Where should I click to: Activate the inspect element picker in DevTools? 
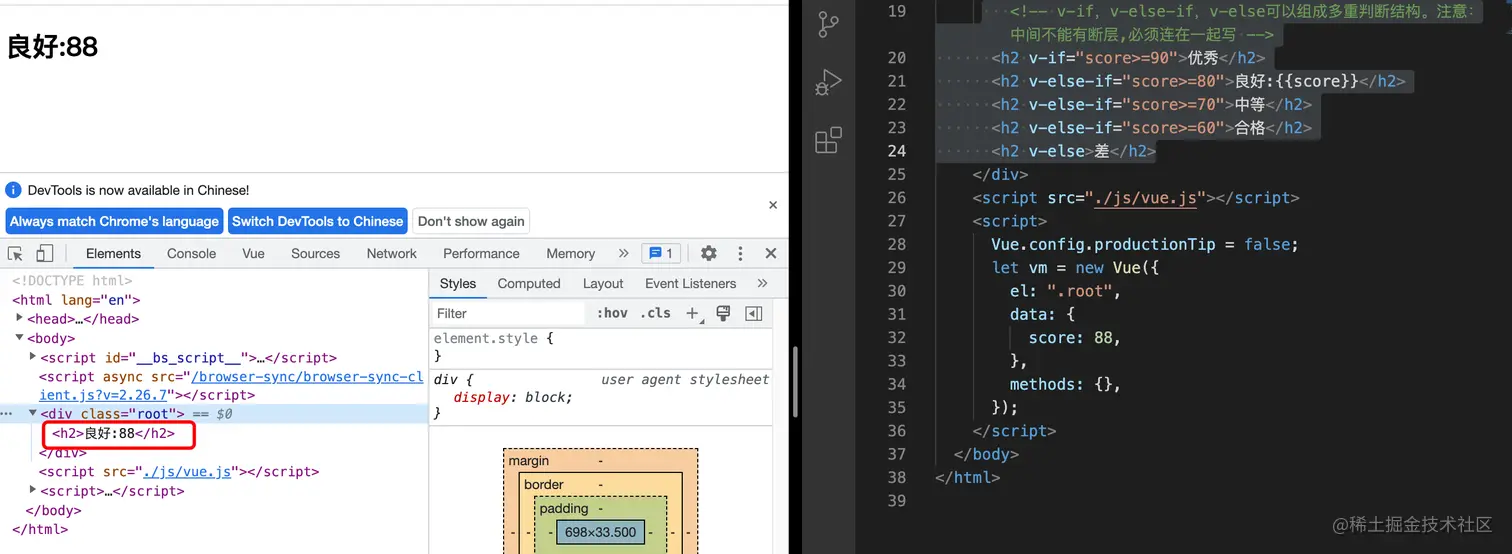tap(15, 254)
